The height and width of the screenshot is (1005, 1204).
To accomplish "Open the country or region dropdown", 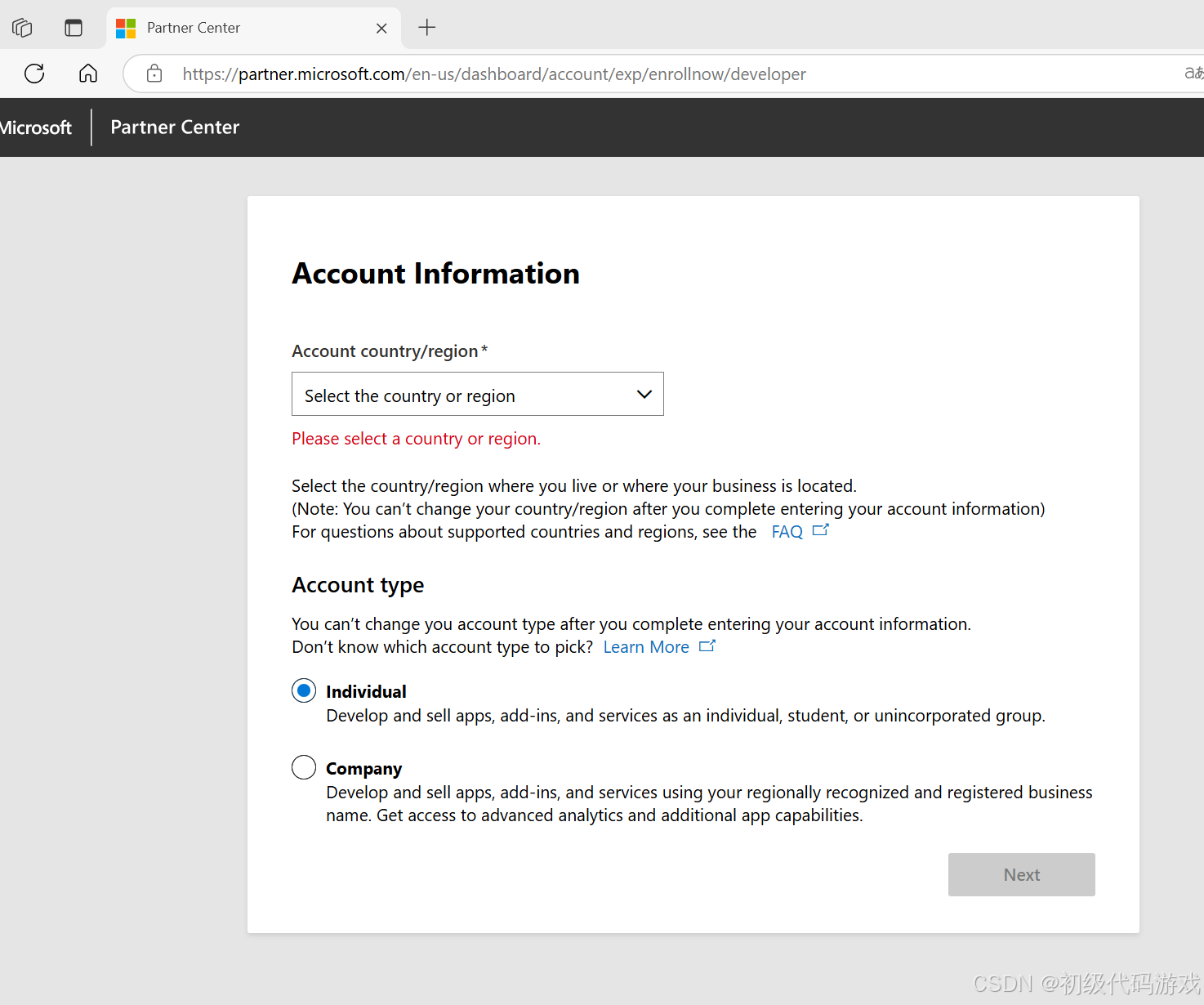I will click(478, 394).
